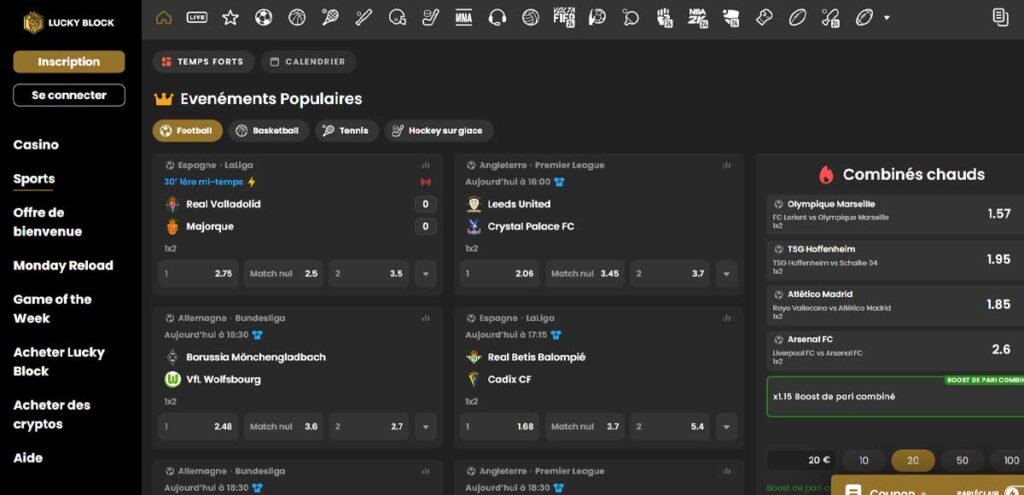Open stats icon for Real Valladolid match
This screenshot has height=495, width=1024.
tap(426, 165)
